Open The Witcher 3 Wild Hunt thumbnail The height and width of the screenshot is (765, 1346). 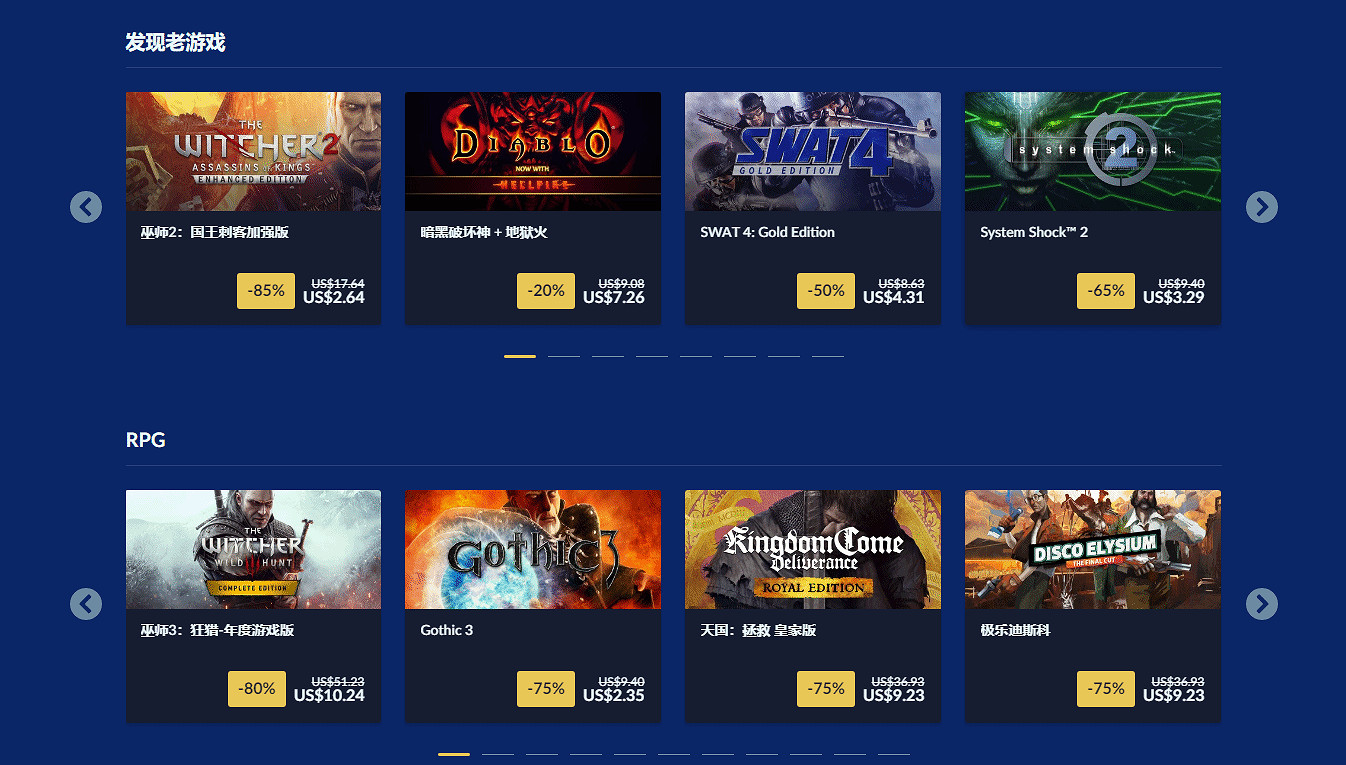click(x=253, y=549)
